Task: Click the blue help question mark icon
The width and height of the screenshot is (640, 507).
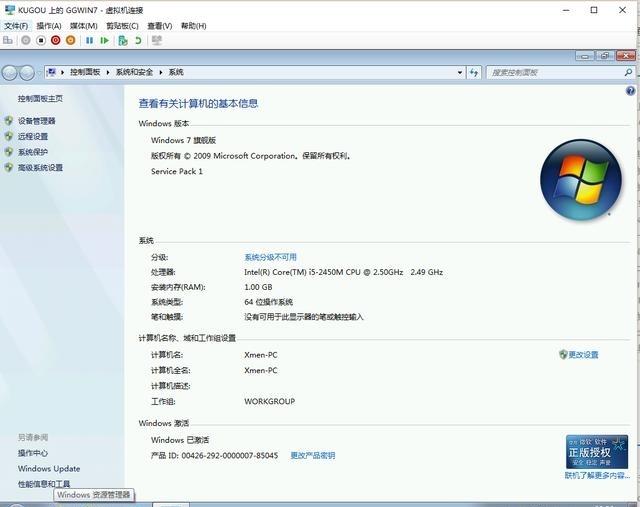Action: (630, 90)
